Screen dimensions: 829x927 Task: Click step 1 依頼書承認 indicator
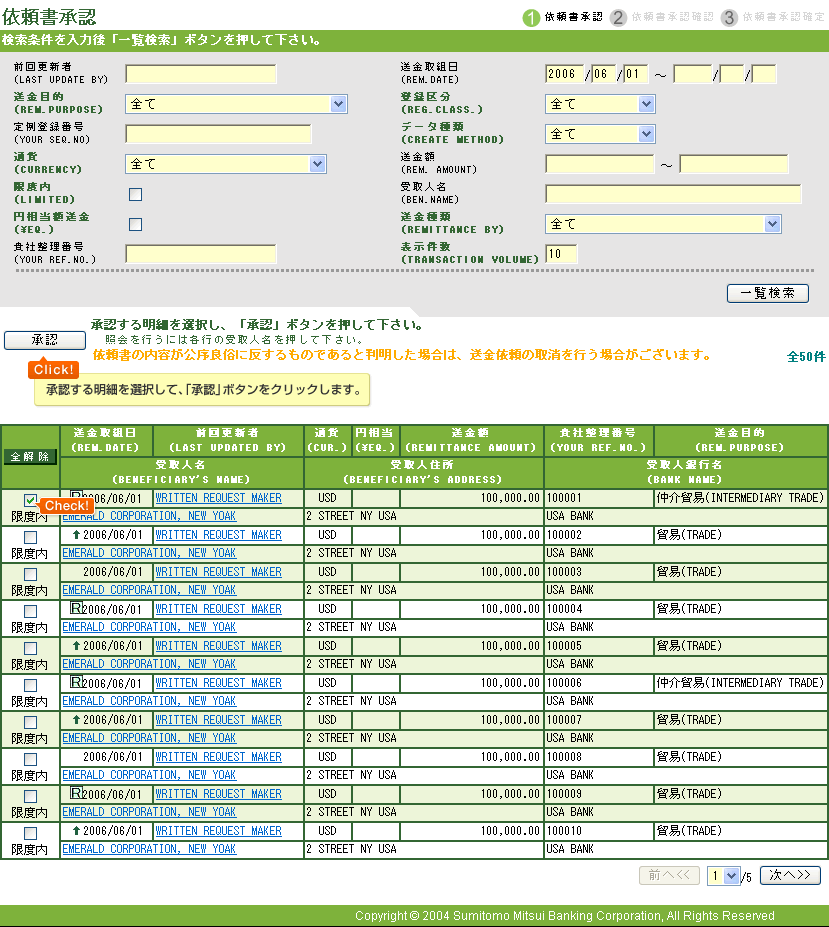pyautogui.click(x=562, y=17)
